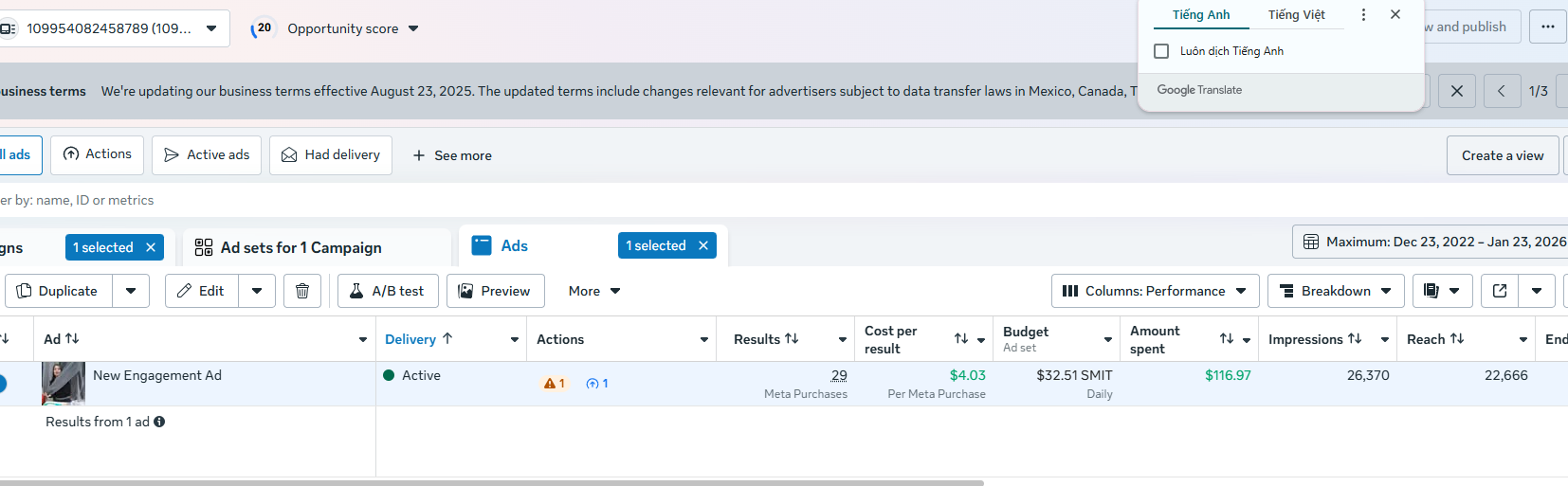Toggle the New Engagement Ad on/off switch
Image resolution: width=1568 pixels, height=486 pixels.
pos(2,384)
